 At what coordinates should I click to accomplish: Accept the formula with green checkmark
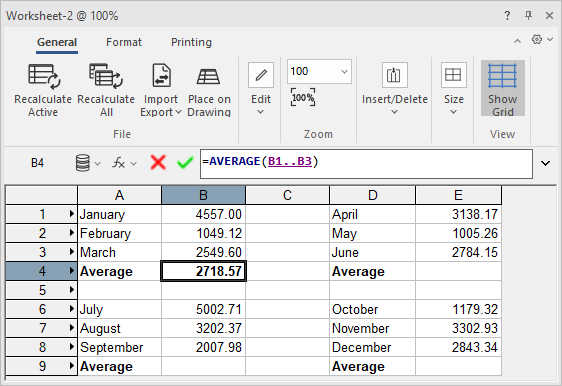[185, 163]
